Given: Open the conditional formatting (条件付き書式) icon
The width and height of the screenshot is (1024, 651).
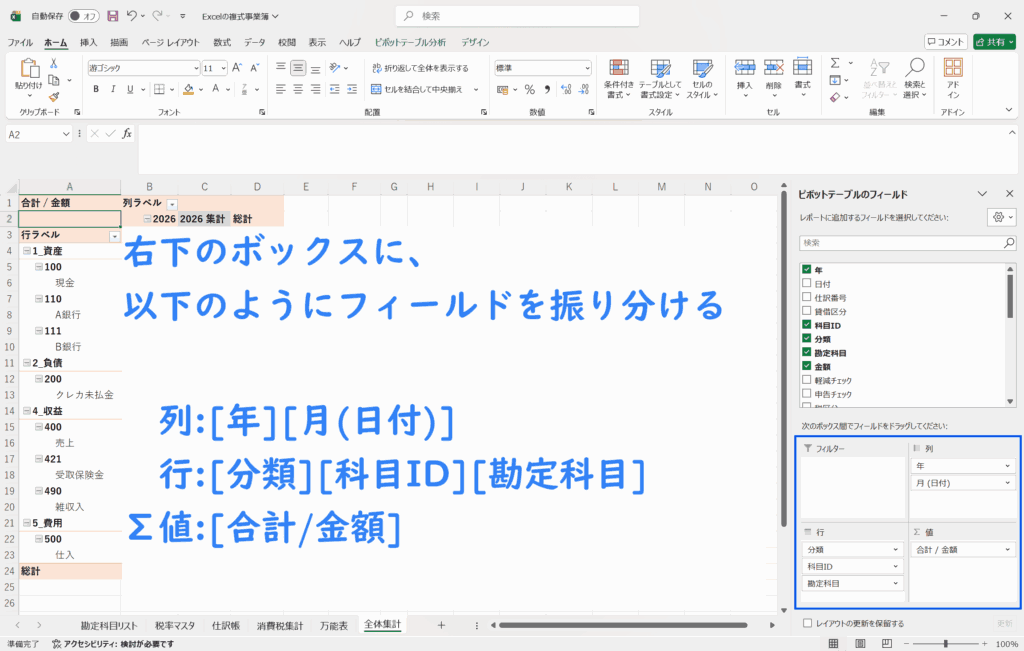Looking at the screenshot, I should 620,68.
